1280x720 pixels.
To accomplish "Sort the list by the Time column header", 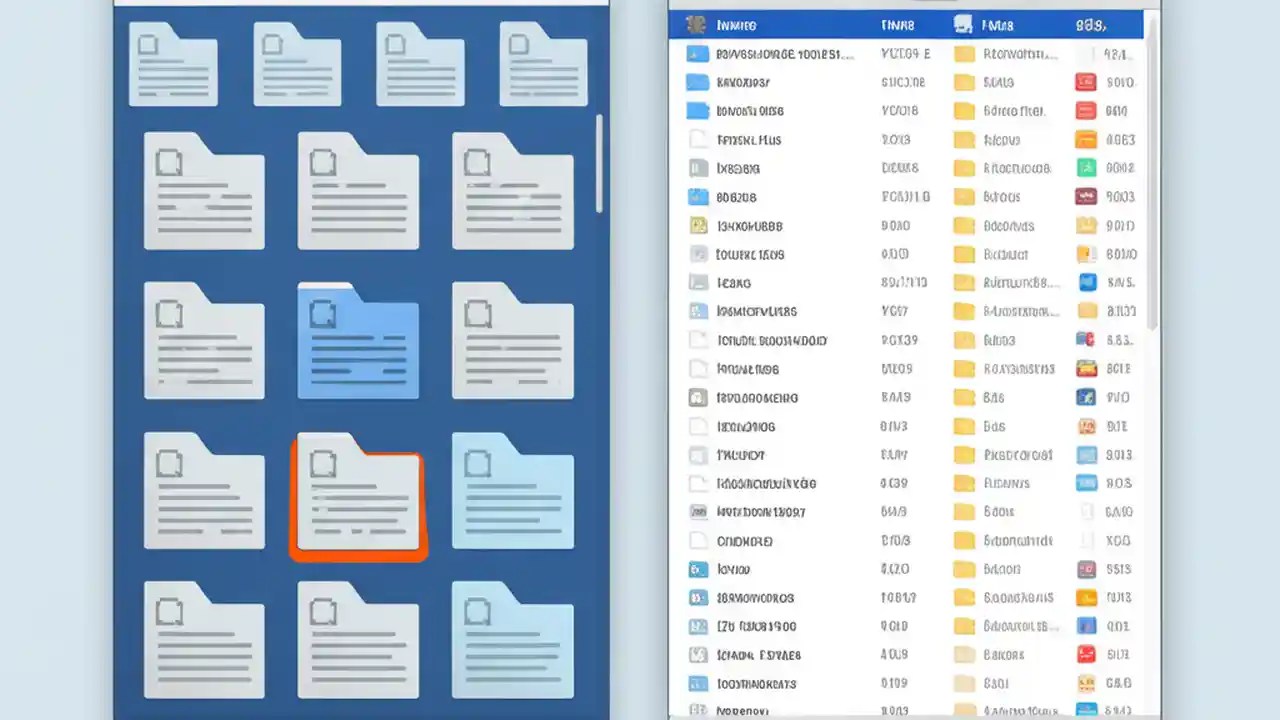I will pyautogui.click(x=898, y=24).
